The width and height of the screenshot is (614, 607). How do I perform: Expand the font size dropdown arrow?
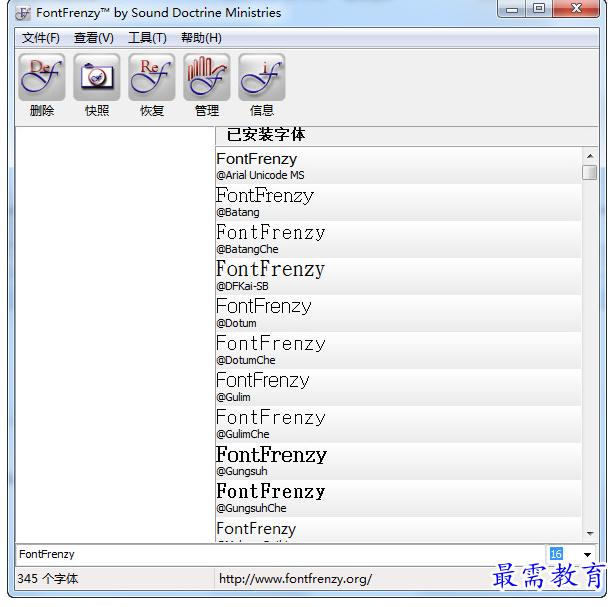[x=587, y=555]
